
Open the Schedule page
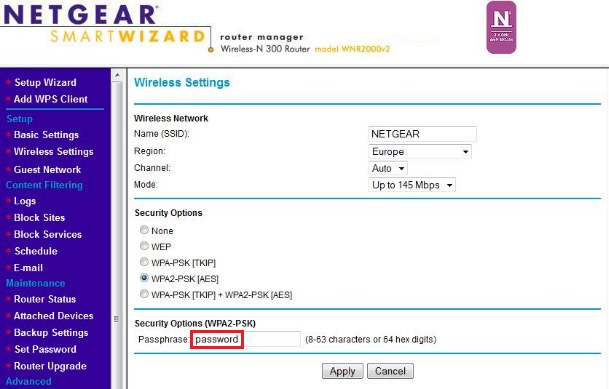click(36, 251)
